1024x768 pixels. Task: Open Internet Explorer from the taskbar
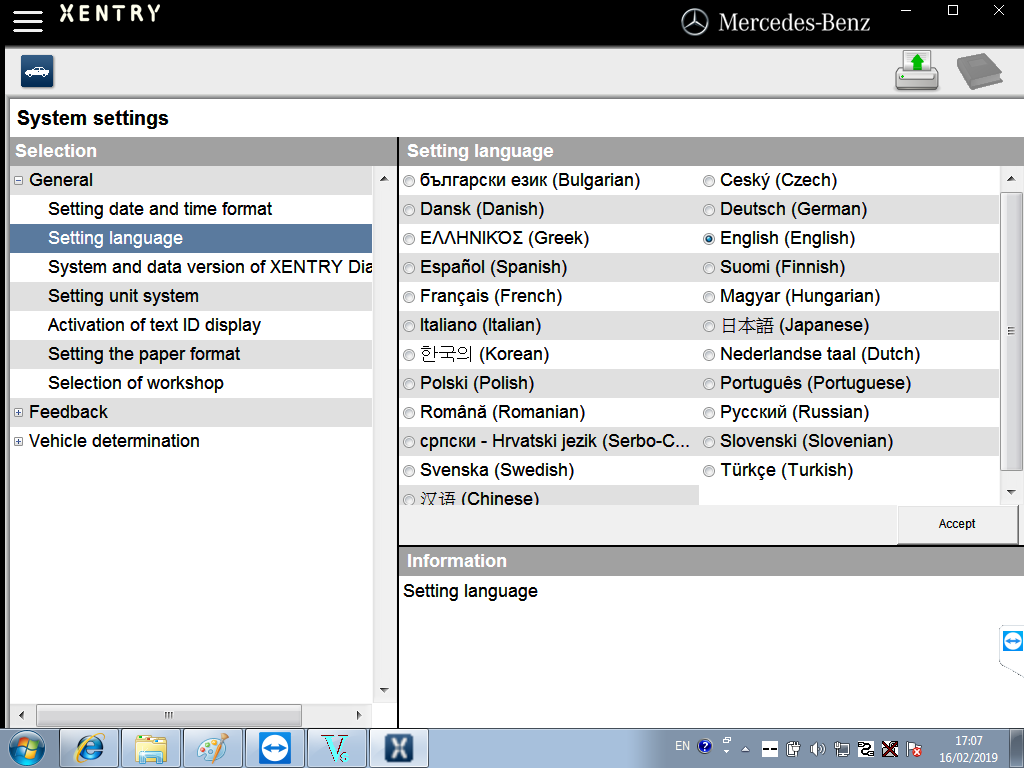[x=89, y=747]
